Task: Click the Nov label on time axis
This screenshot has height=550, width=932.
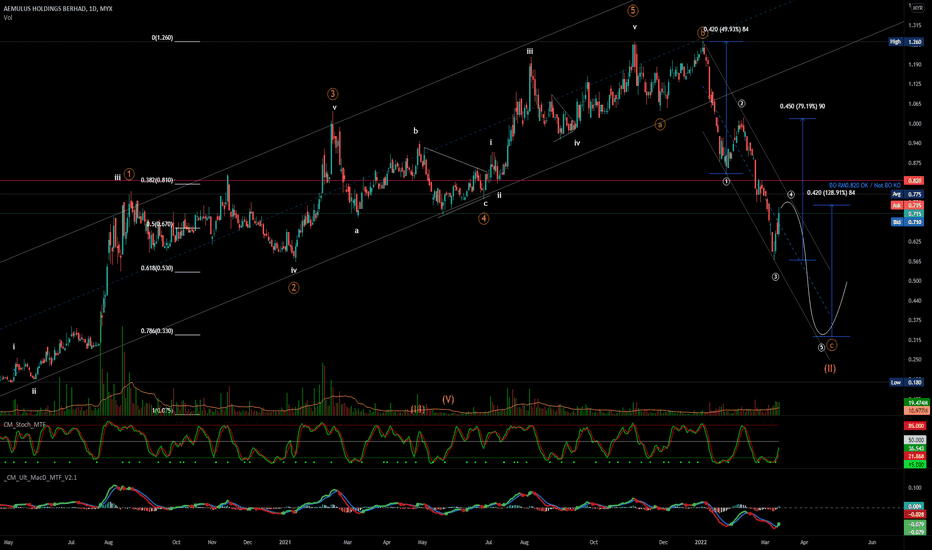Action: click(x=212, y=542)
